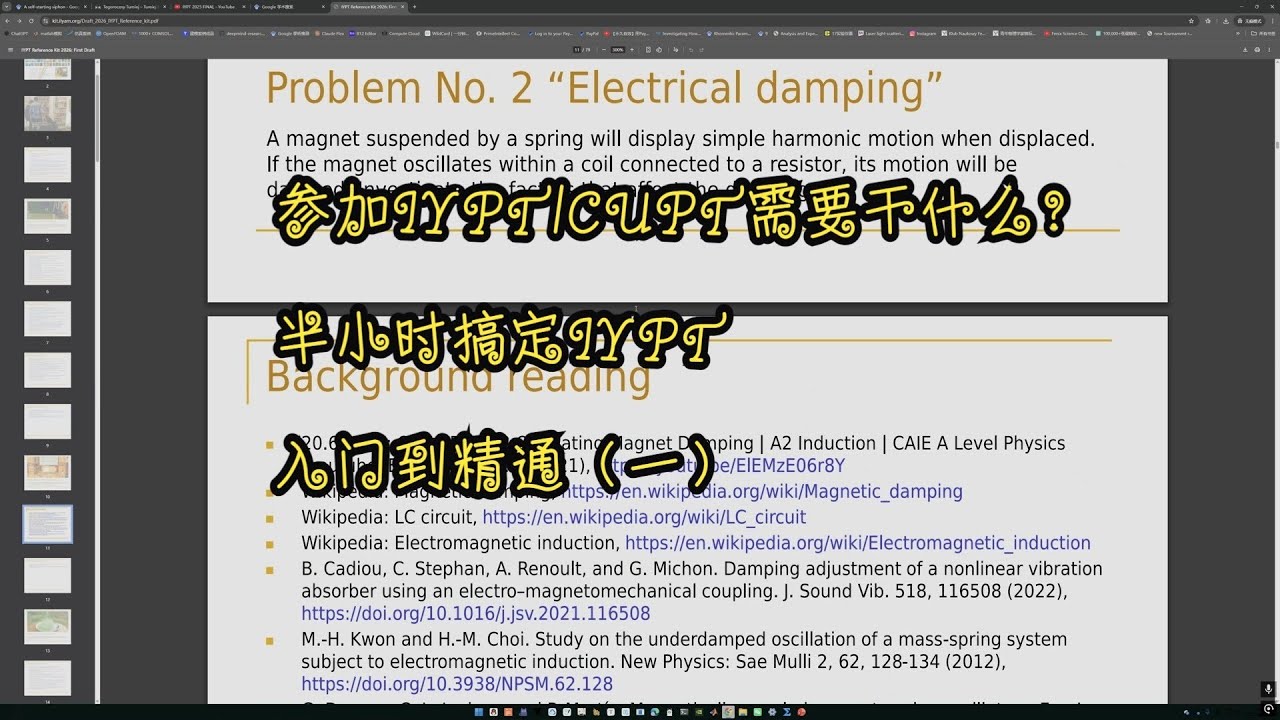1280x720 pixels.
Task: Open a new browser tab
Action: [415, 6]
